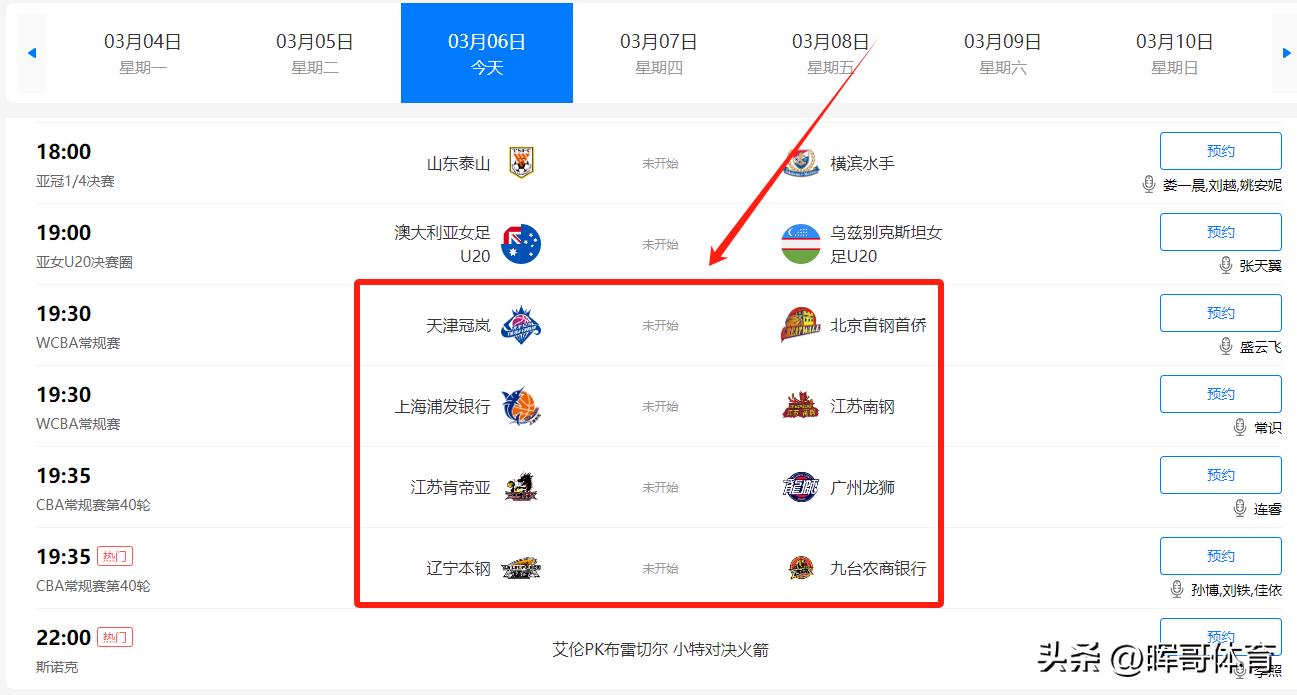
Task: Click the Shandong Taishan team logo
Action: click(520, 163)
